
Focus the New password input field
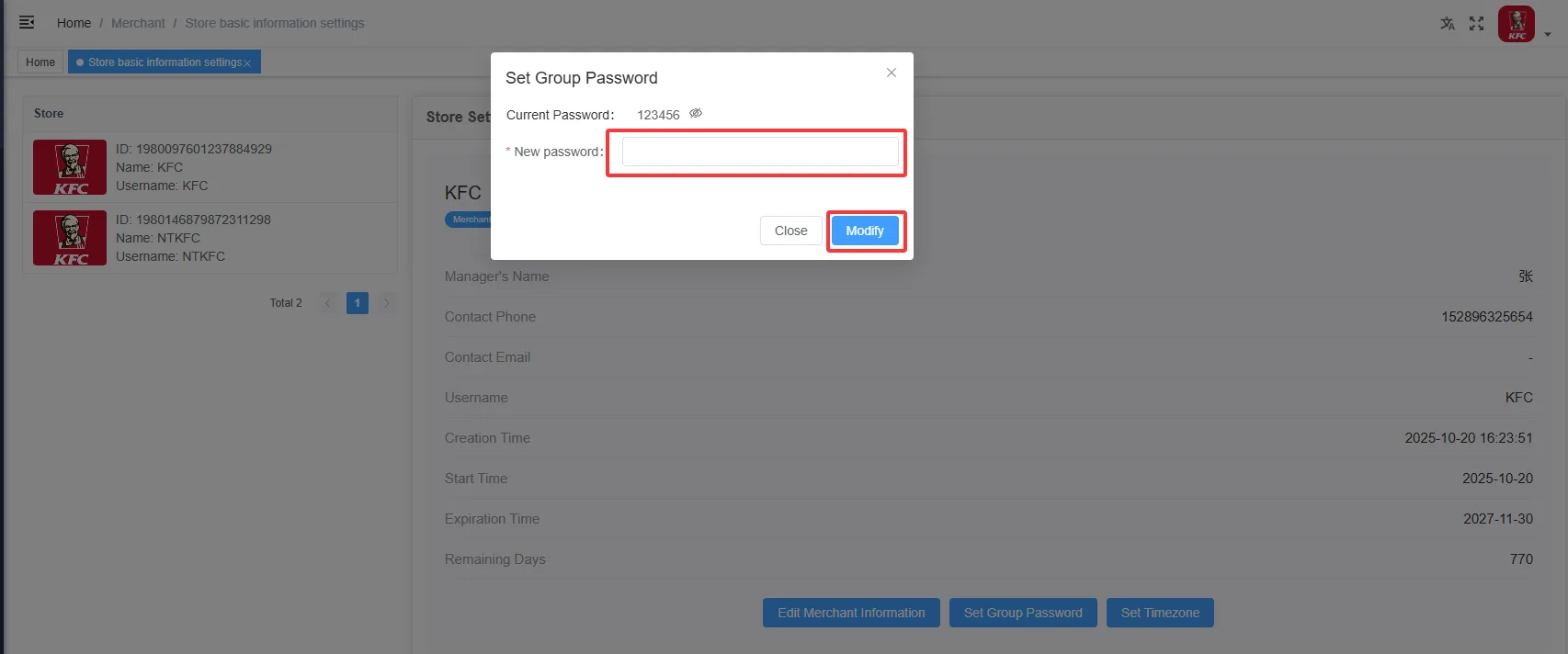point(760,152)
